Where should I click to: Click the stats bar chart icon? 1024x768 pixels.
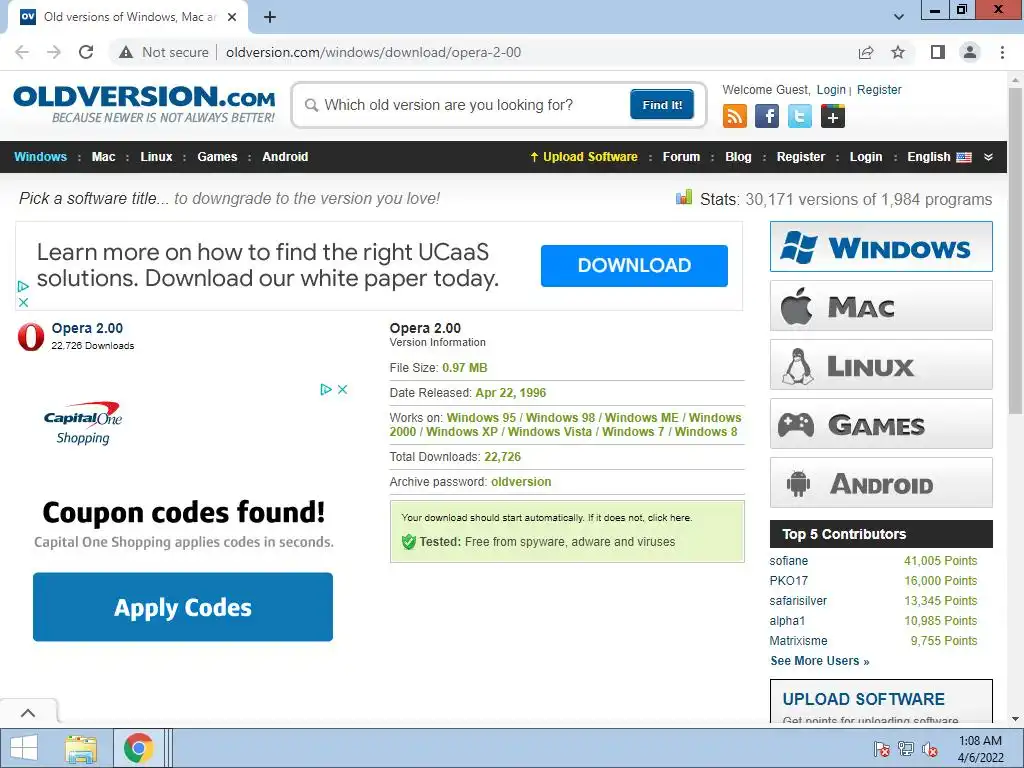[684, 197]
